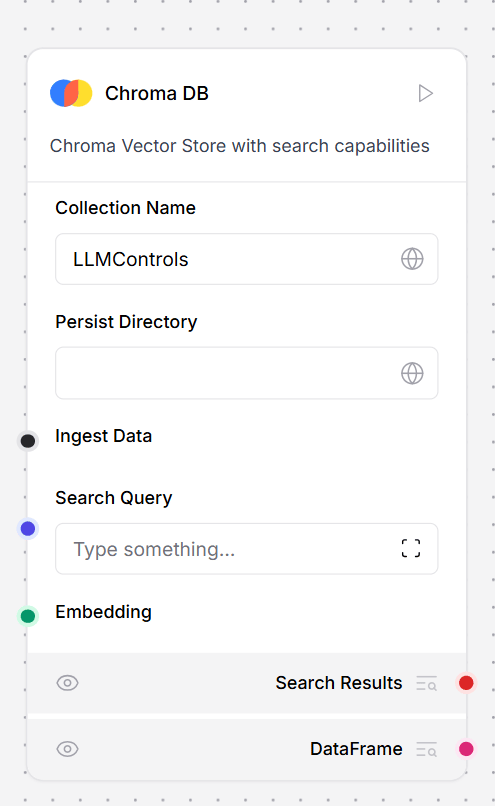This screenshot has height=806, width=495.
Task: Click the Search Query blue input handle
Action: pyautogui.click(x=28, y=528)
